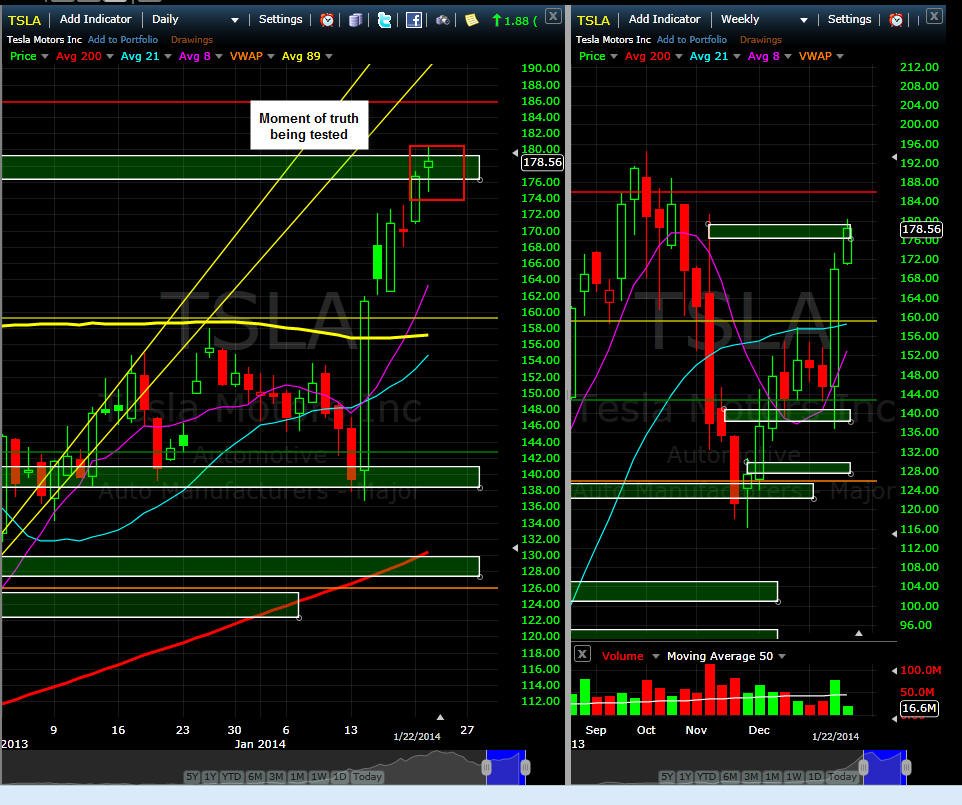Expand the Avg 200 arrow in Weekly chart
Image resolution: width=962 pixels, height=805 pixels.
pyautogui.click(x=679, y=56)
